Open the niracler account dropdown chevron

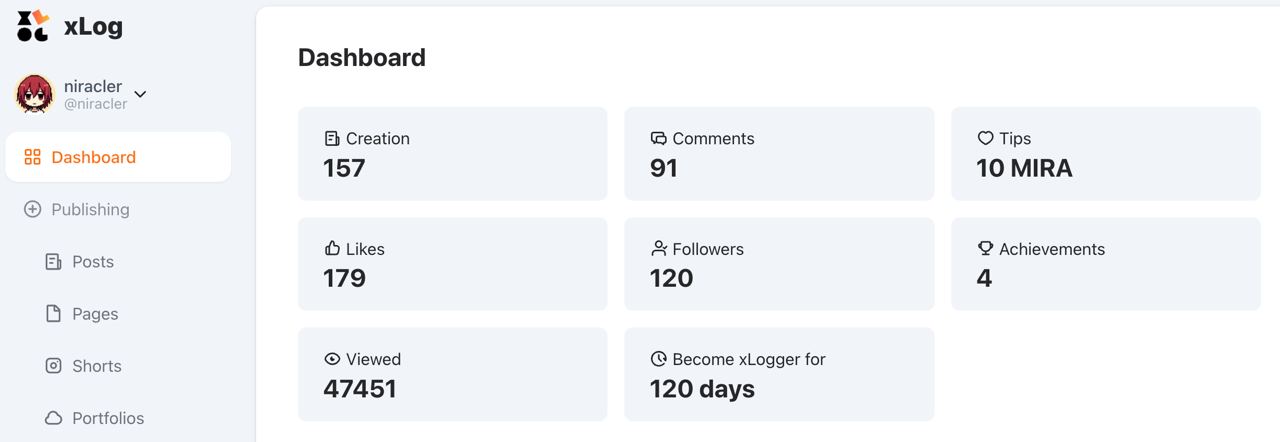click(x=140, y=94)
